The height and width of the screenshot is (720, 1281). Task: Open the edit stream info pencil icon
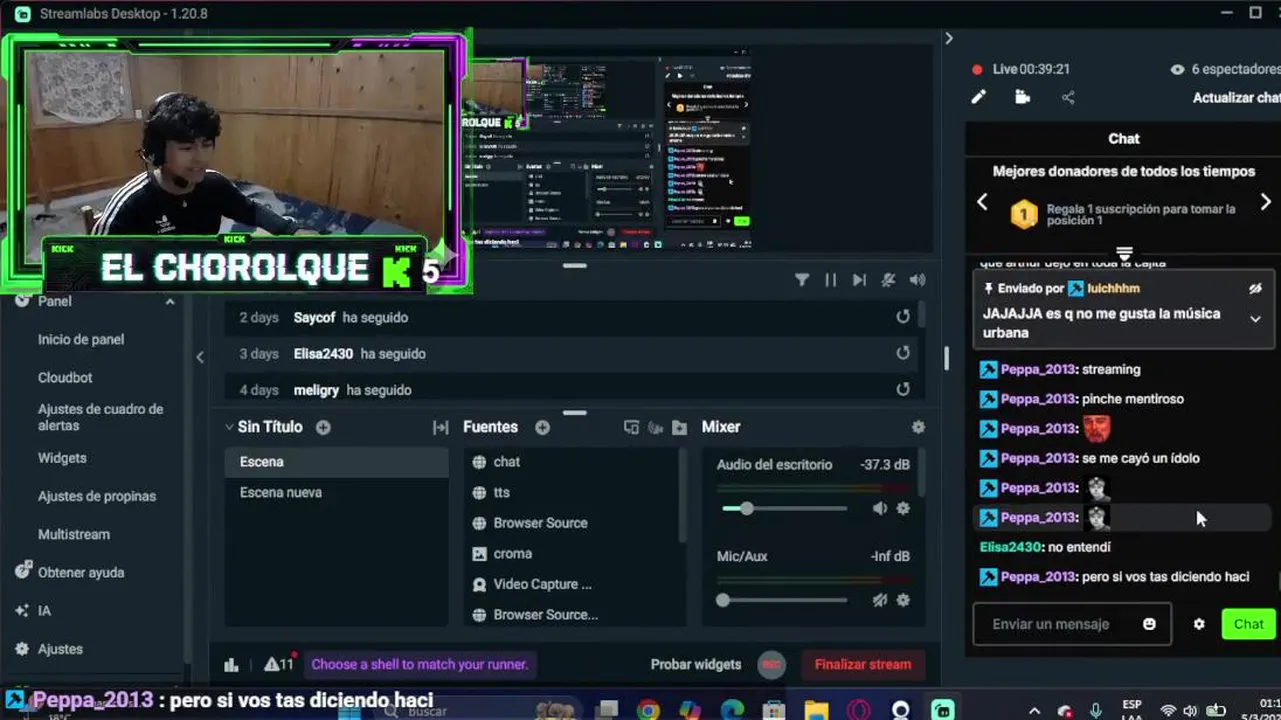click(x=978, y=97)
